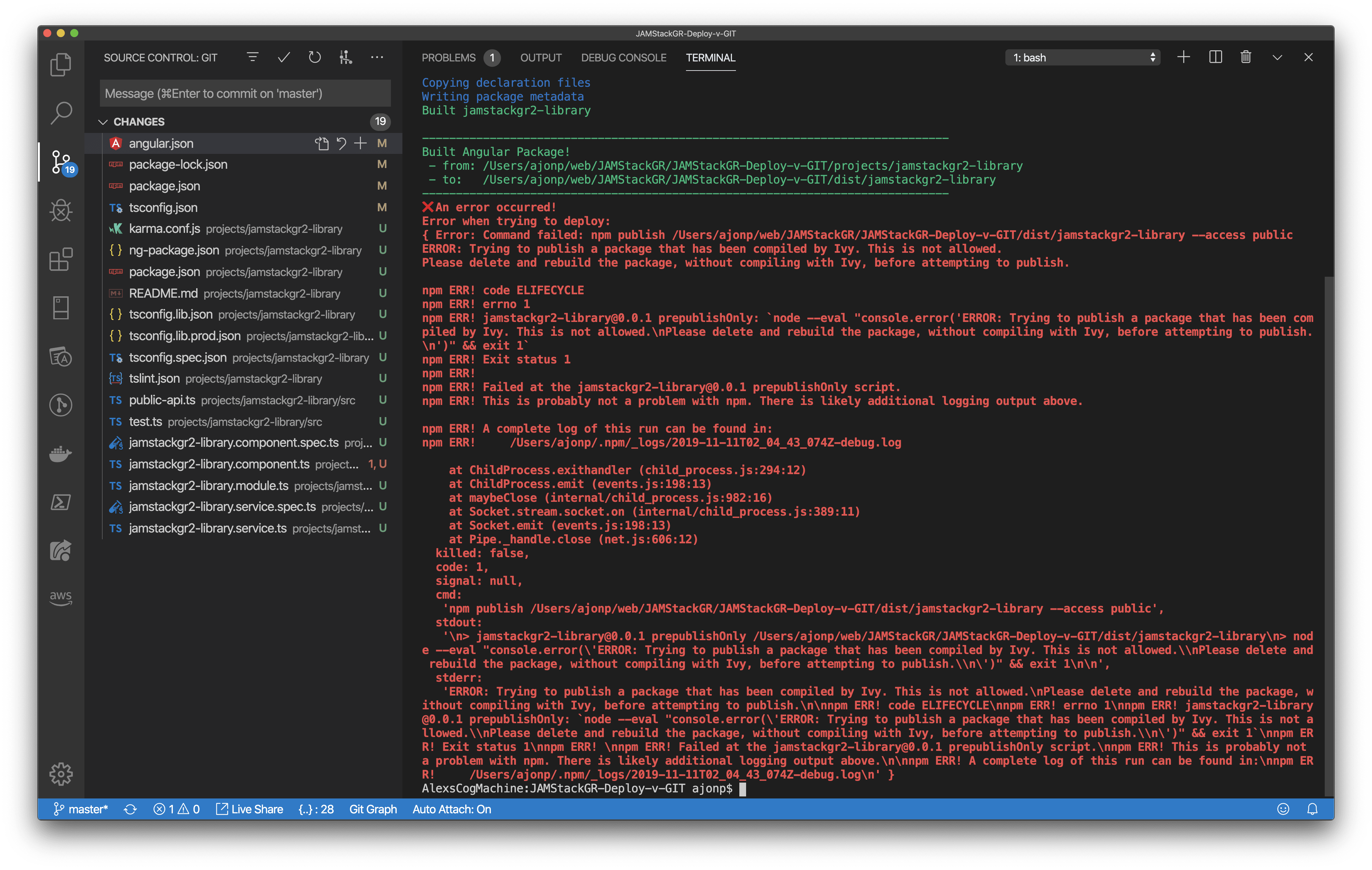Open Git Graph icon in source control header
Image resolution: width=1372 pixels, height=870 pixels.
[345, 57]
